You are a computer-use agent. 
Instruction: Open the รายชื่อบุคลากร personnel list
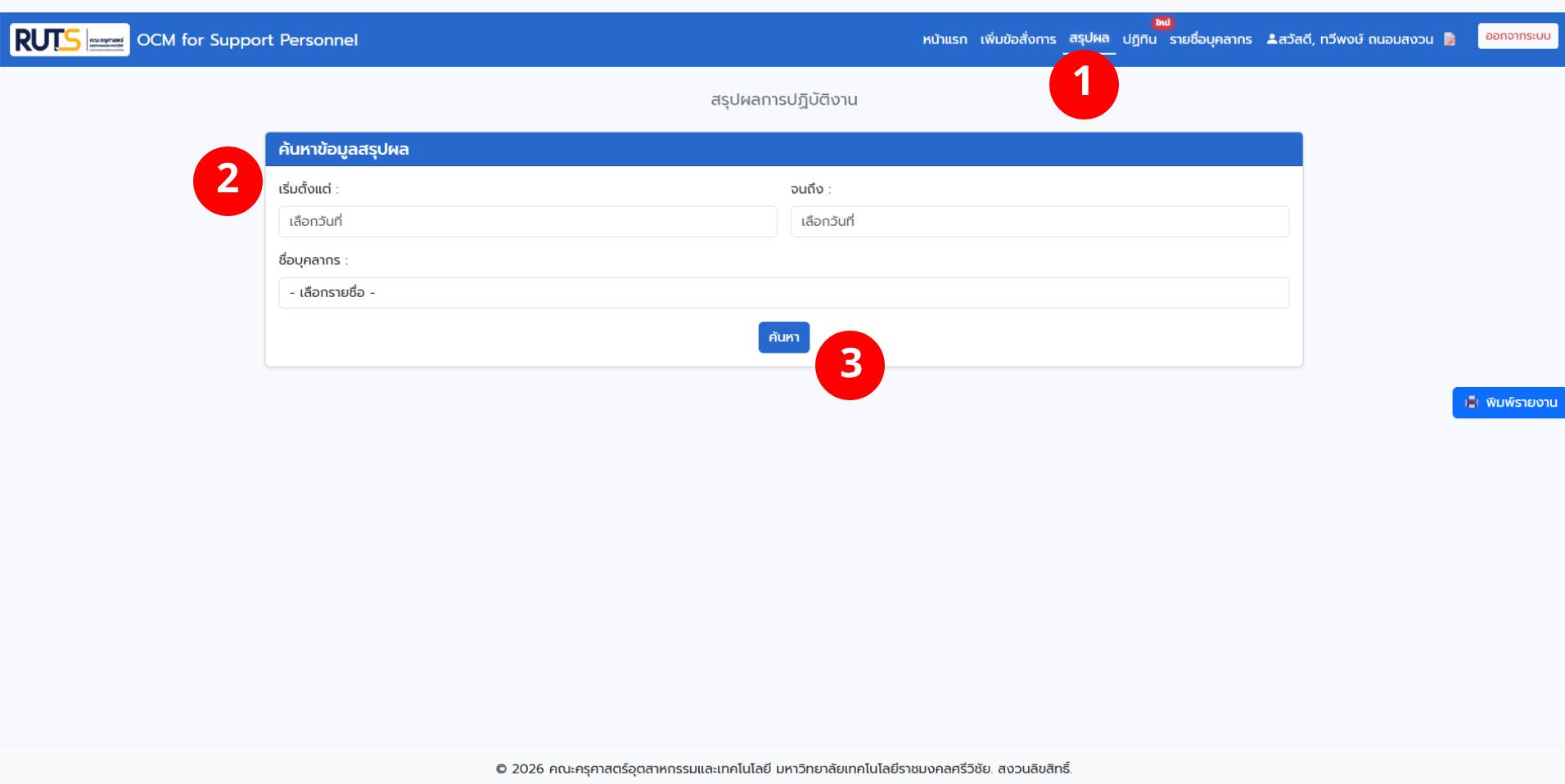click(x=1211, y=39)
